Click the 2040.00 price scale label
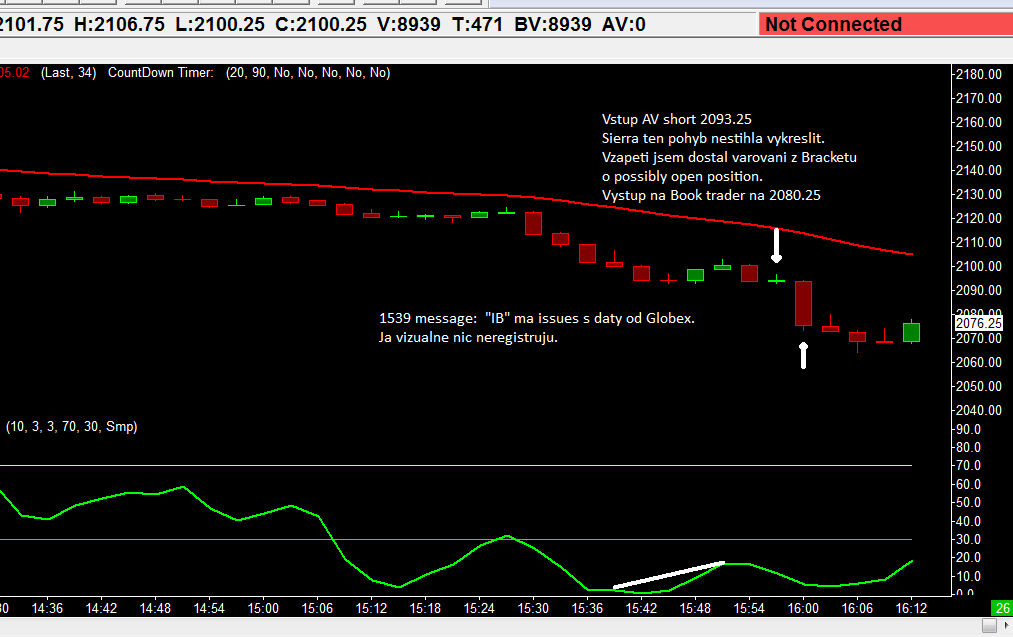The height and width of the screenshot is (637, 1013). [x=979, y=410]
